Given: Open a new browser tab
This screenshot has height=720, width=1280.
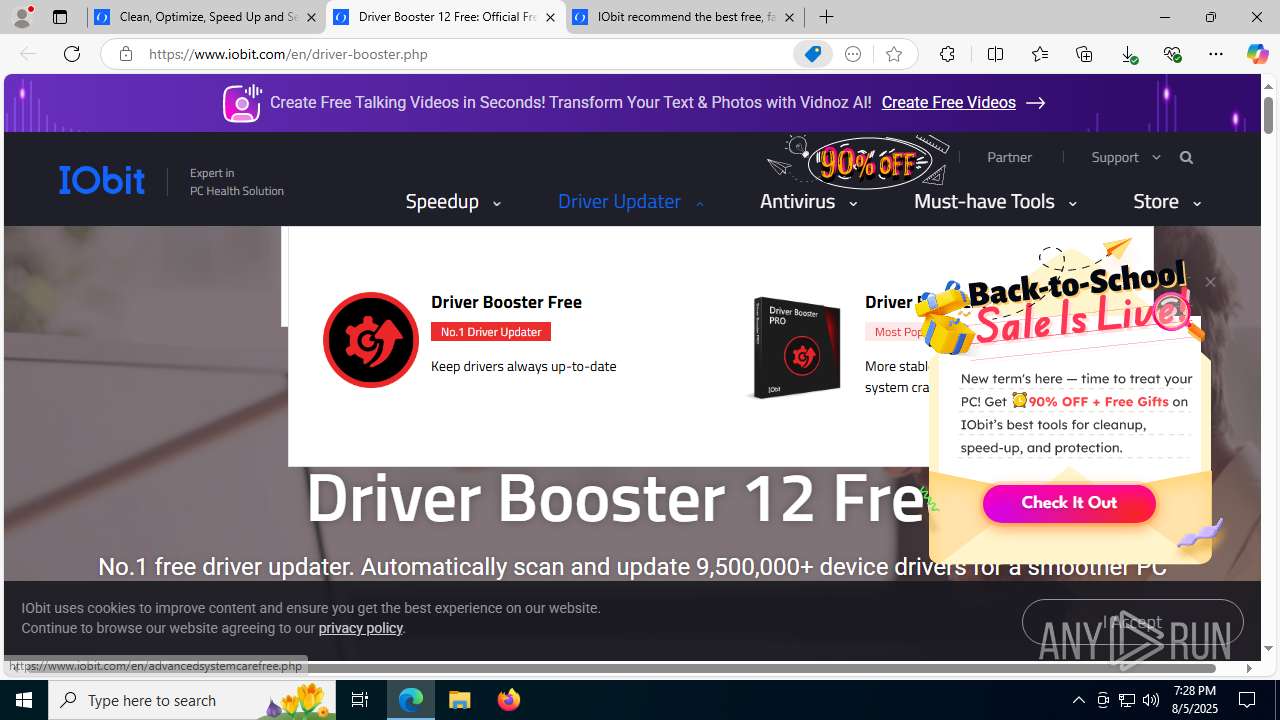Looking at the screenshot, I should click(826, 17).
